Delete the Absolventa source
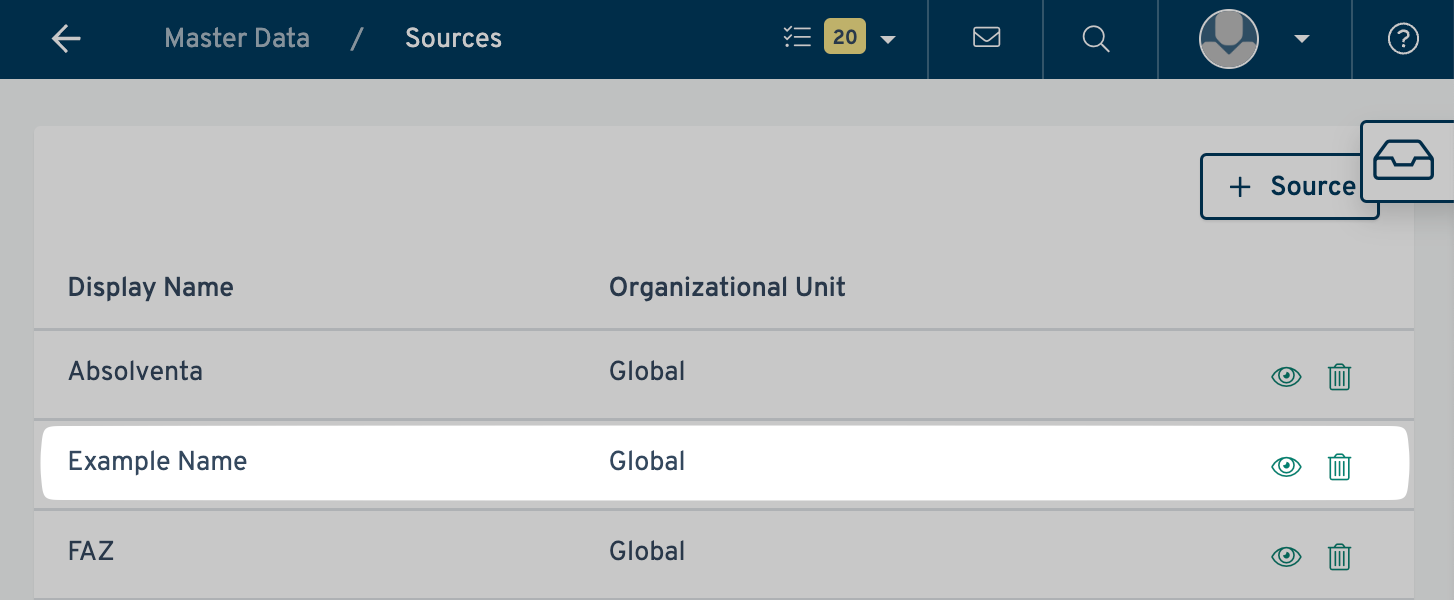The image size is (1454, 600). 1339,377
